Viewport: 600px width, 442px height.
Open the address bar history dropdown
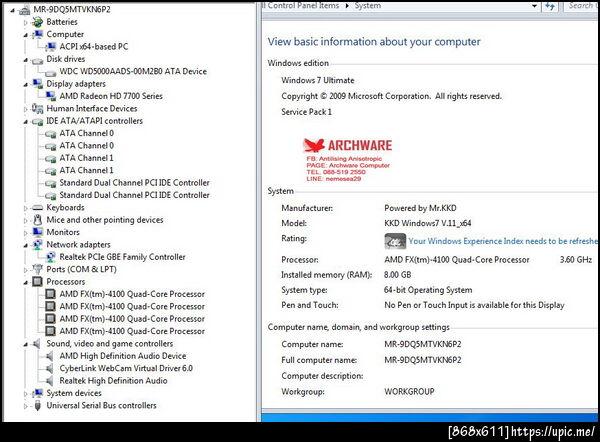click(x=534, y=6)
